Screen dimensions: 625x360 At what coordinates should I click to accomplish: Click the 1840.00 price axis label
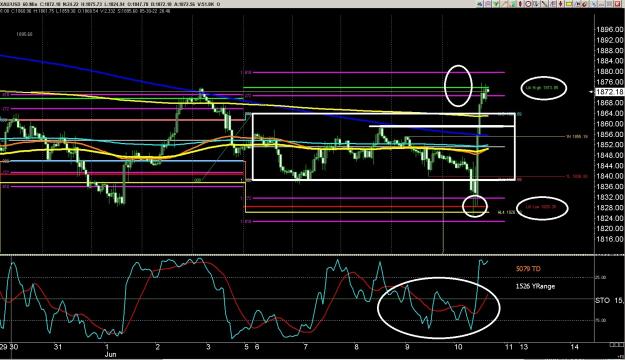tap(609, 176)
